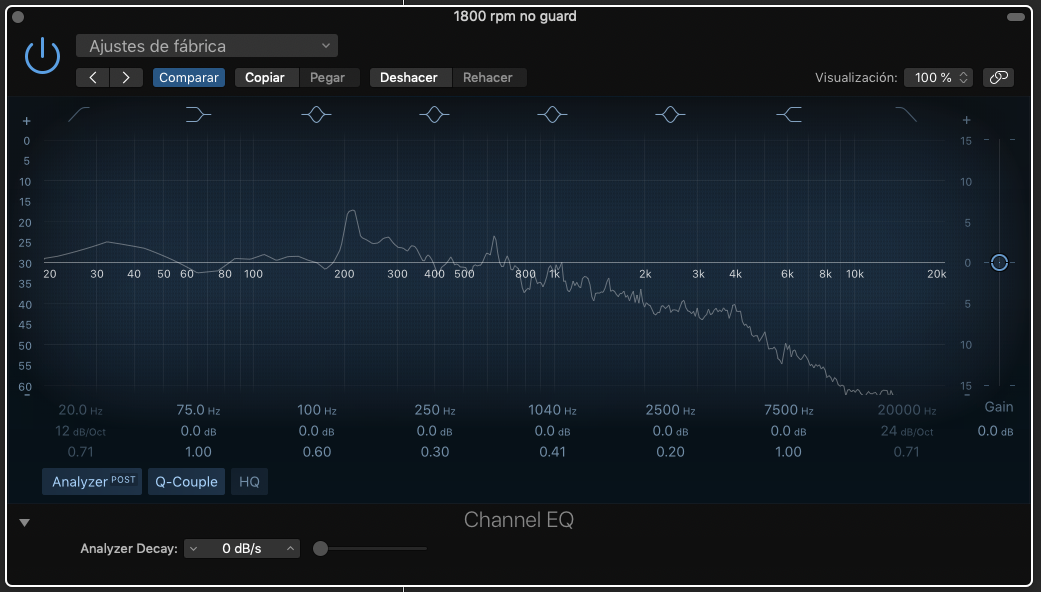
Task: Select the 7500 Hz frequency value
Action: click(789, 410)
